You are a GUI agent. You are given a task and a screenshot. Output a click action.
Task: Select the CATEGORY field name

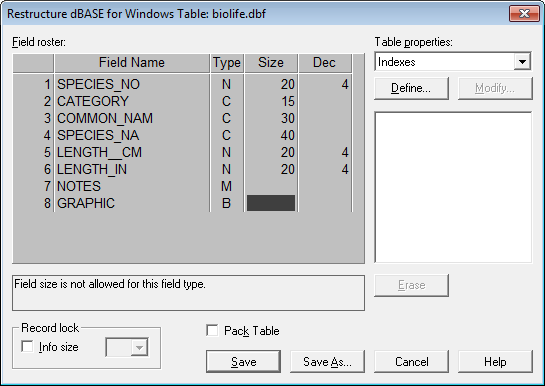coord(93,101)
